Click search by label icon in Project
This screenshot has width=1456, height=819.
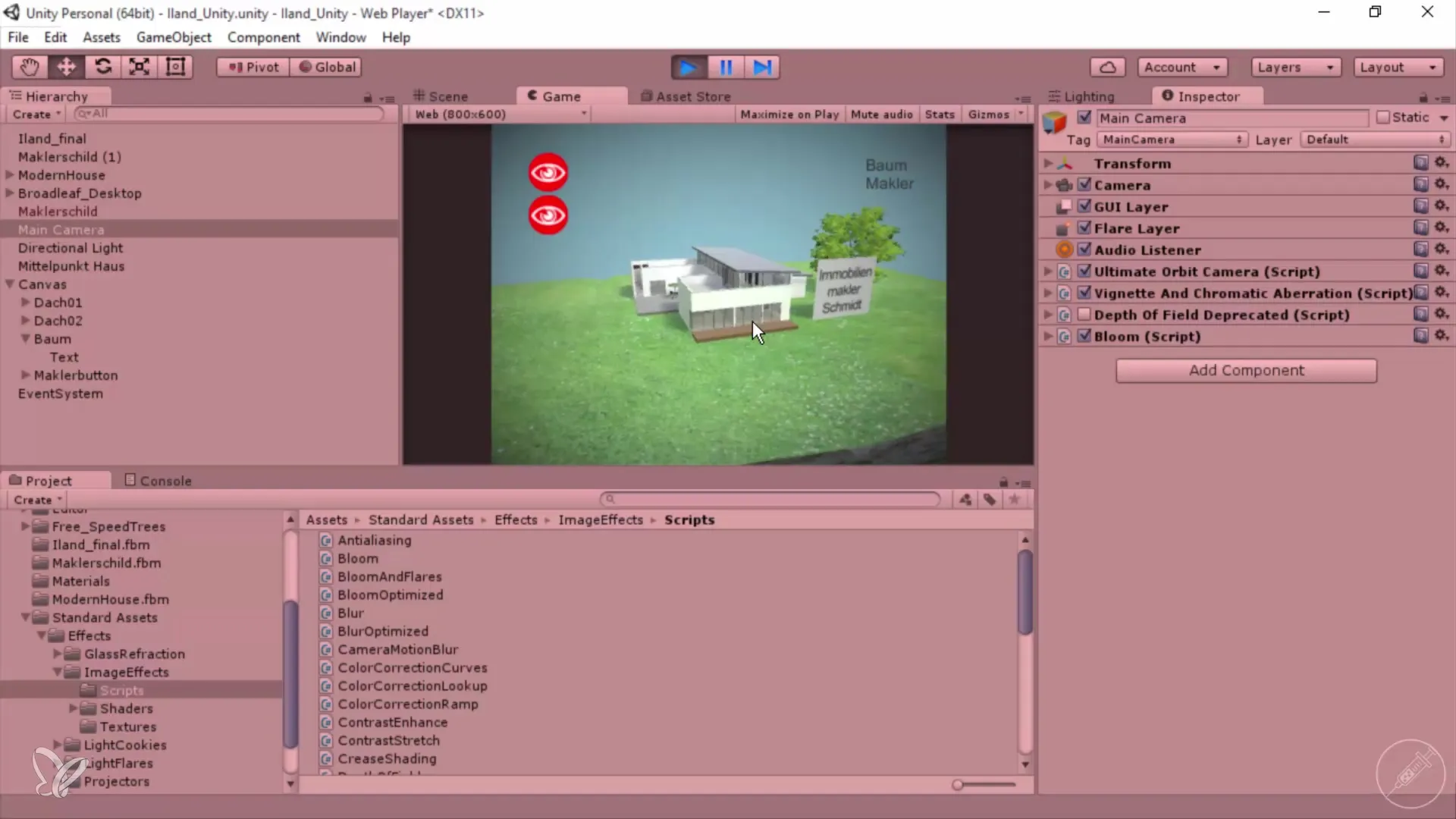990,499
